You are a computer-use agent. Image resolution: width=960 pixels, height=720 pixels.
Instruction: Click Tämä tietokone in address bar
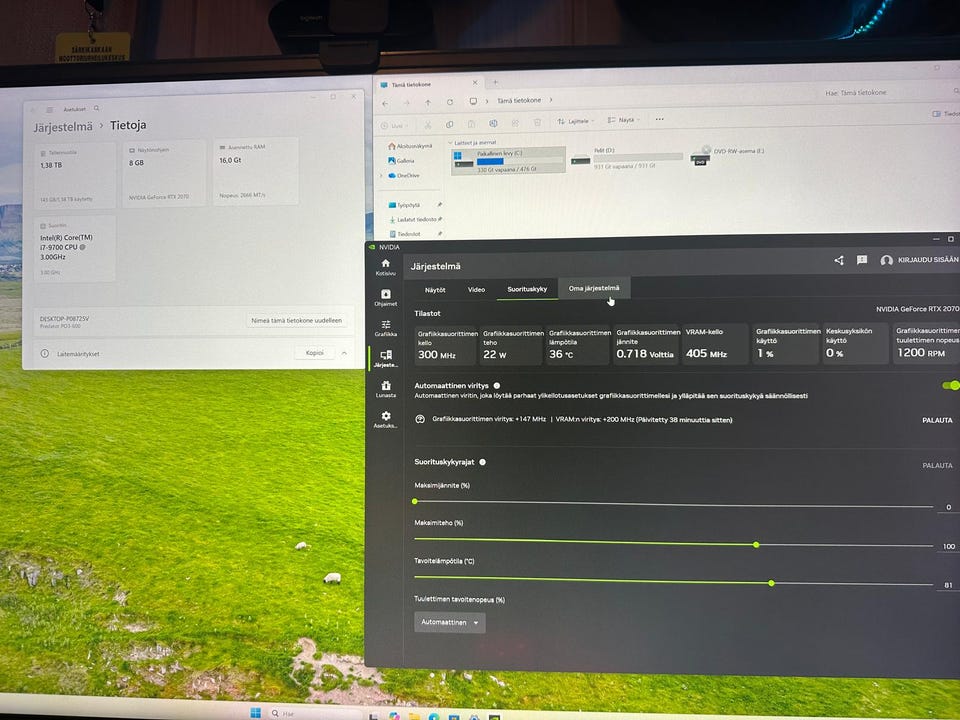[x=519, y=100]
